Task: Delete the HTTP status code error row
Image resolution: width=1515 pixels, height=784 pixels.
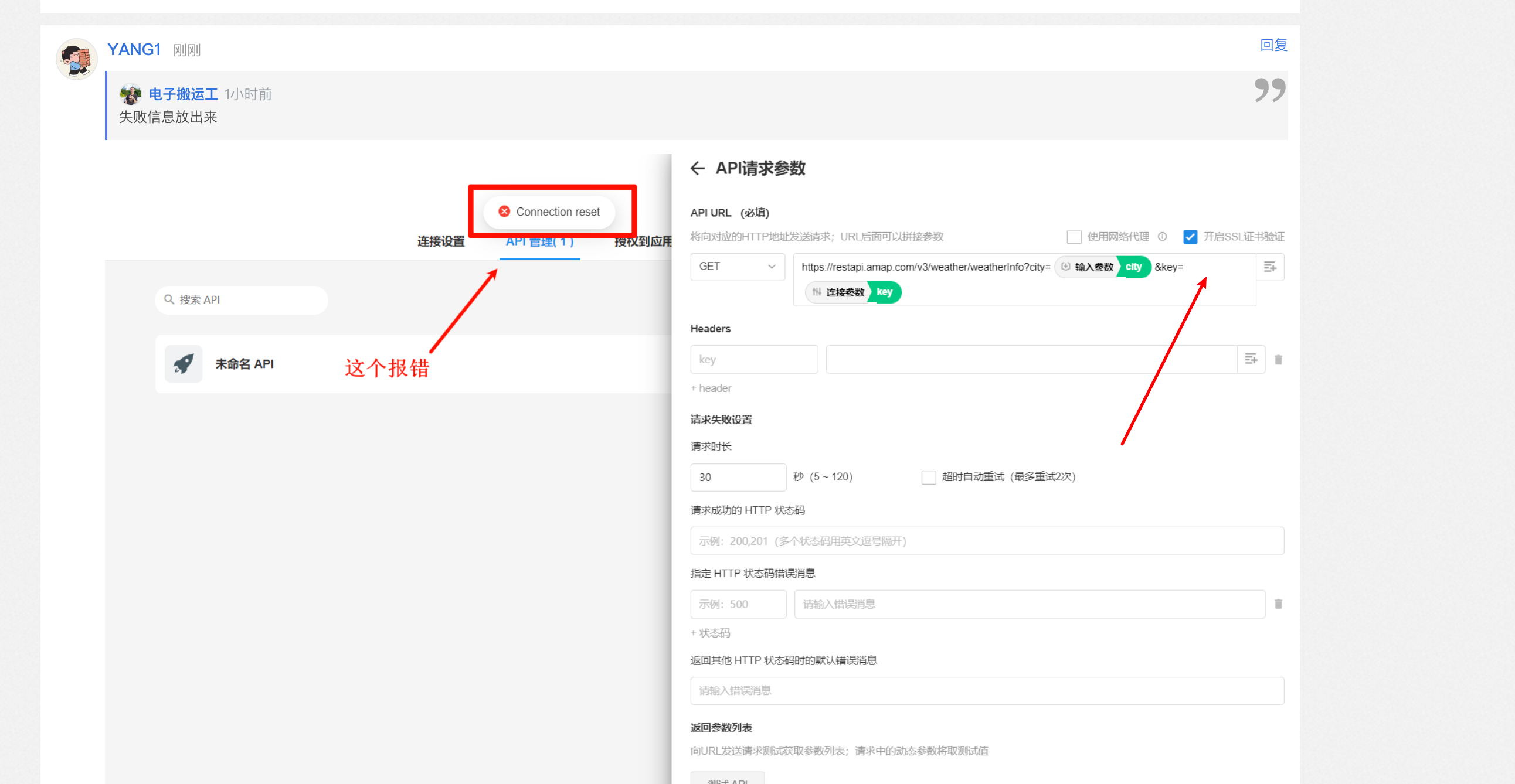Action: click(x=1278, y=604)
